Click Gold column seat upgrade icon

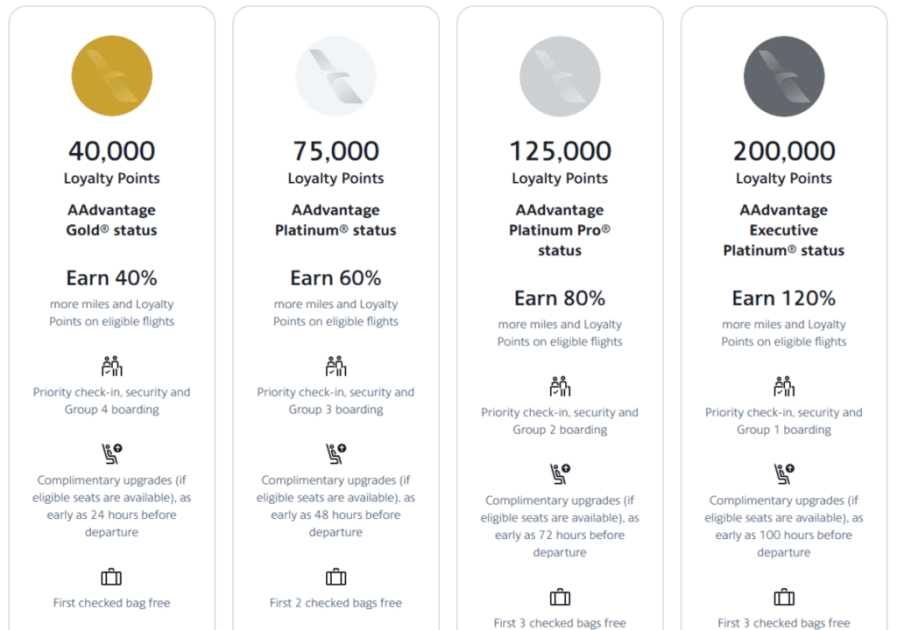[112, 454]
